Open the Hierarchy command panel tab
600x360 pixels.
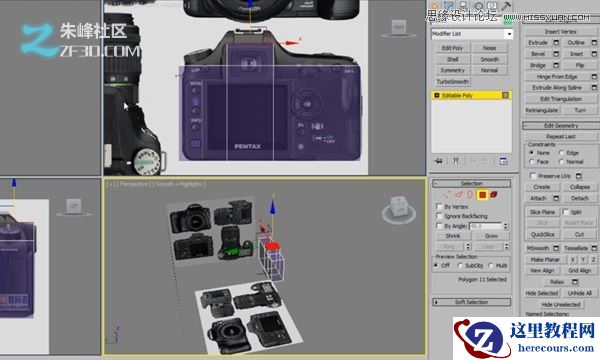[x=463, y=5]
